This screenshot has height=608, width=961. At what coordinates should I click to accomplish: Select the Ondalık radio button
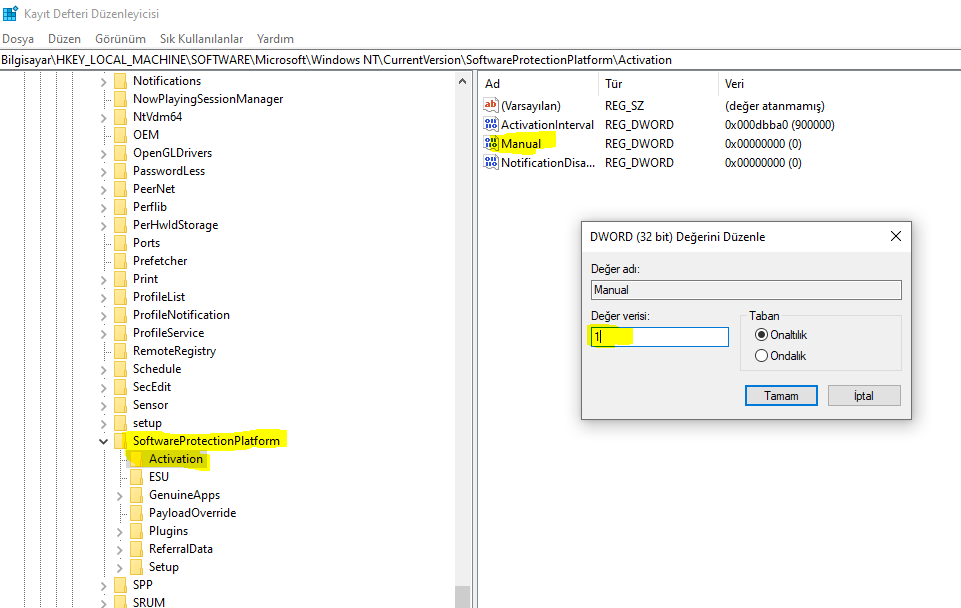click(x=762, y=356)
